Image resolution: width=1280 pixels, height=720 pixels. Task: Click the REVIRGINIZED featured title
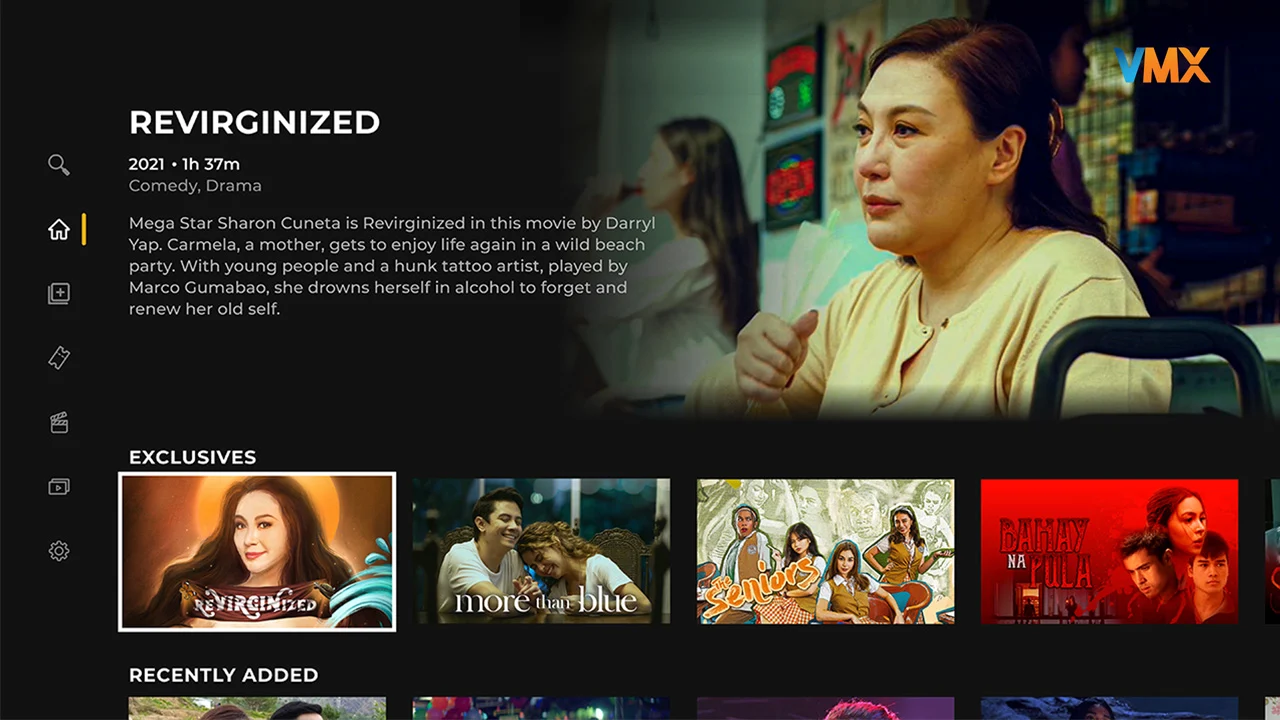[x=255, y=122]
